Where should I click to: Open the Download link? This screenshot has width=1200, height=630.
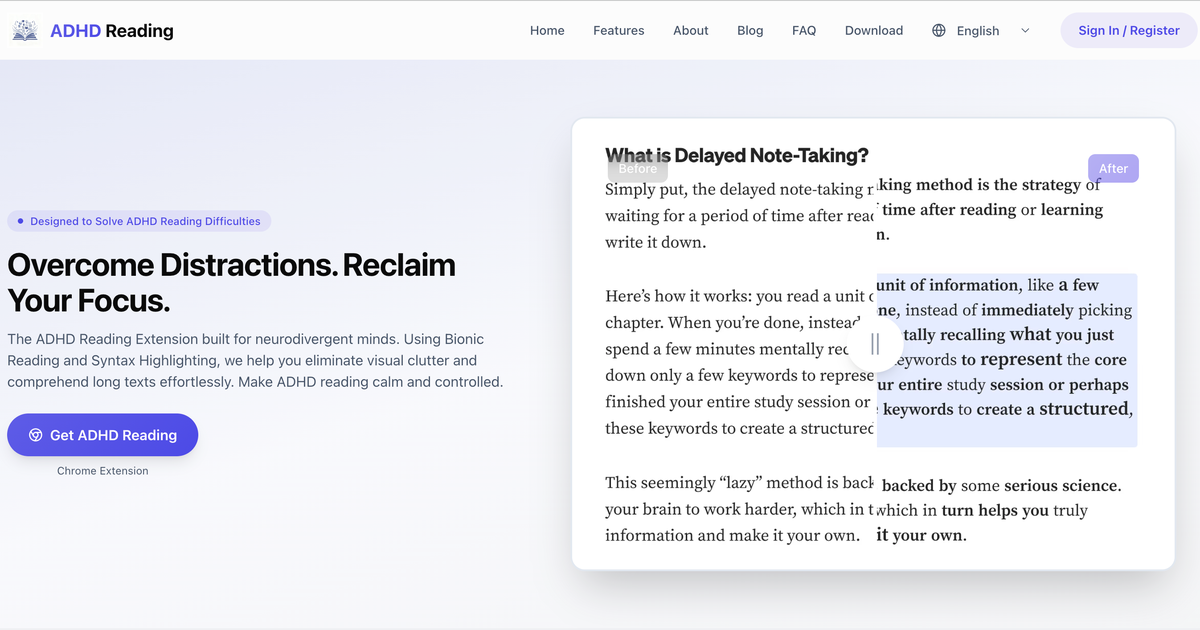[873, 30]
